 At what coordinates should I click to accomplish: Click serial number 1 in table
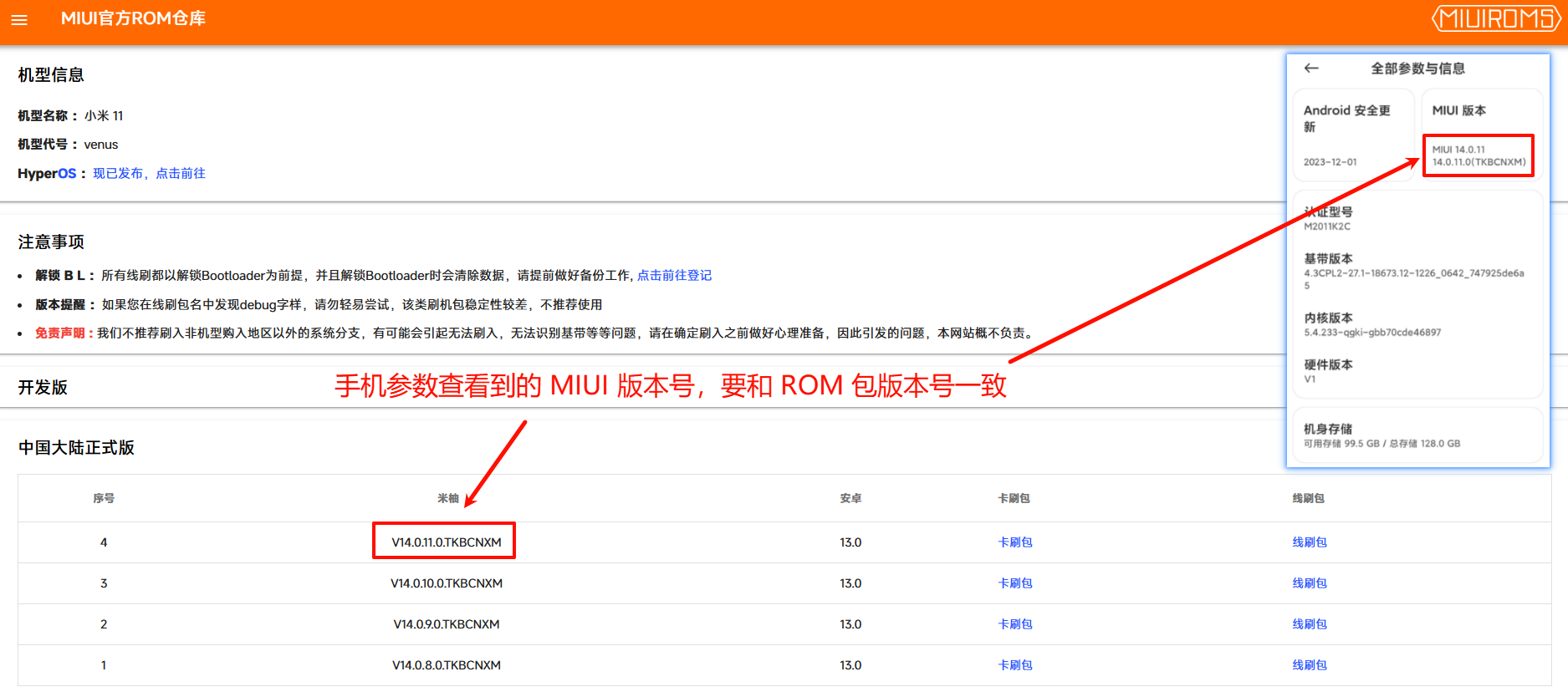pyautogui.click(x=104, y=665)
